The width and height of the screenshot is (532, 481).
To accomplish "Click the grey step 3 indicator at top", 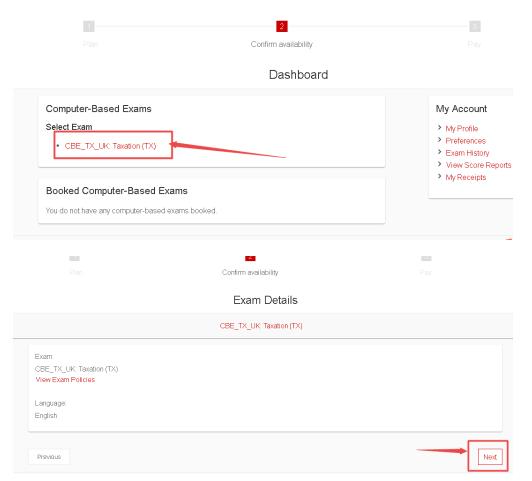I will (x=475, y=26).
